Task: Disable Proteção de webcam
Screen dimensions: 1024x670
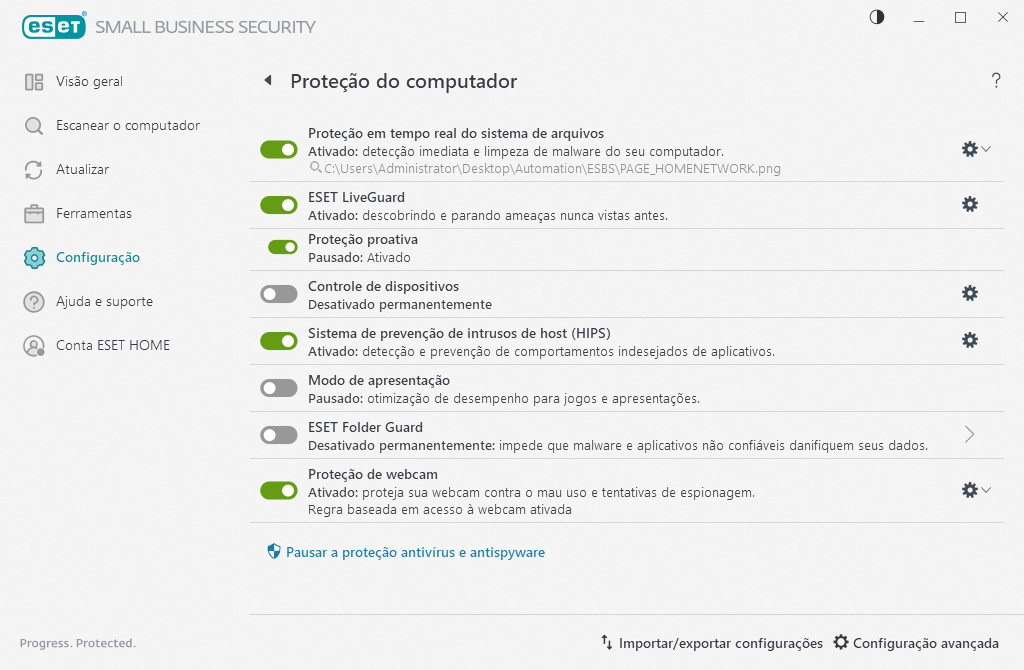Action: [x=279, y=490]
